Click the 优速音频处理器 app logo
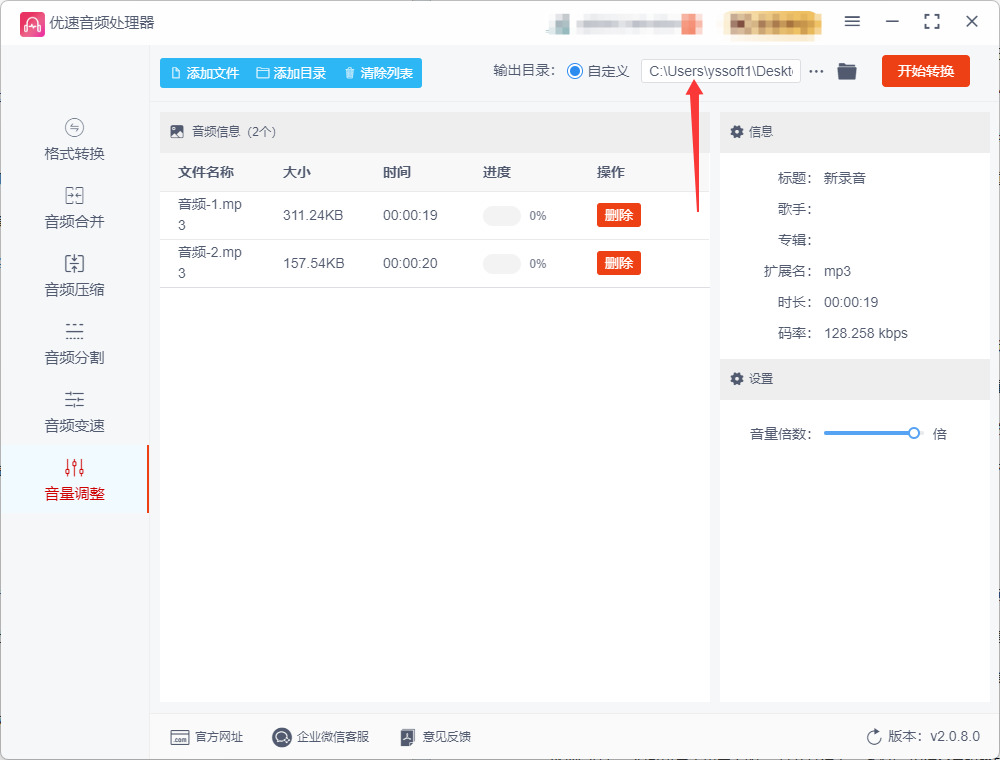 (32, 24)
